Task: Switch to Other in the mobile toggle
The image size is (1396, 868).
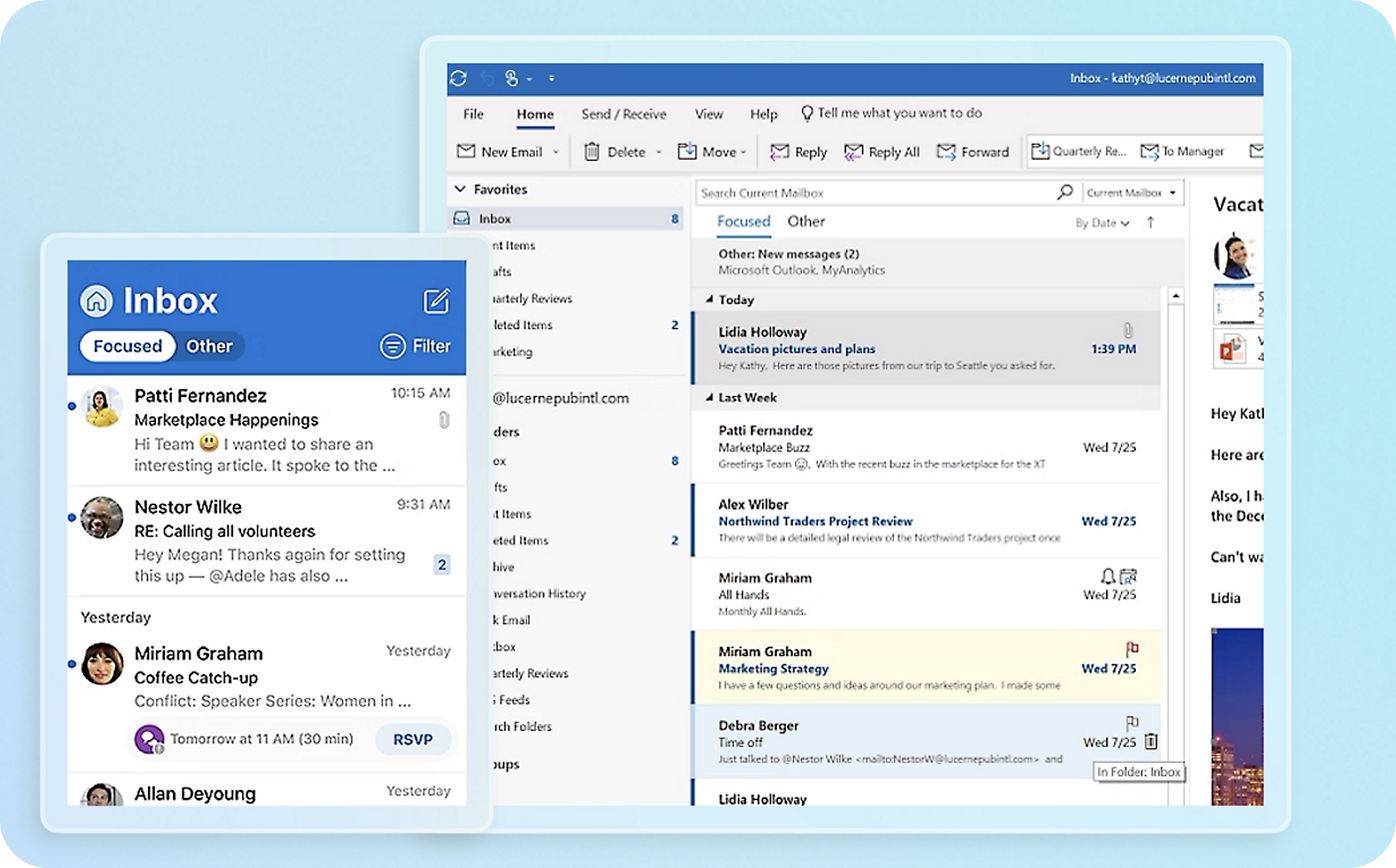Action: click(210, 346)
